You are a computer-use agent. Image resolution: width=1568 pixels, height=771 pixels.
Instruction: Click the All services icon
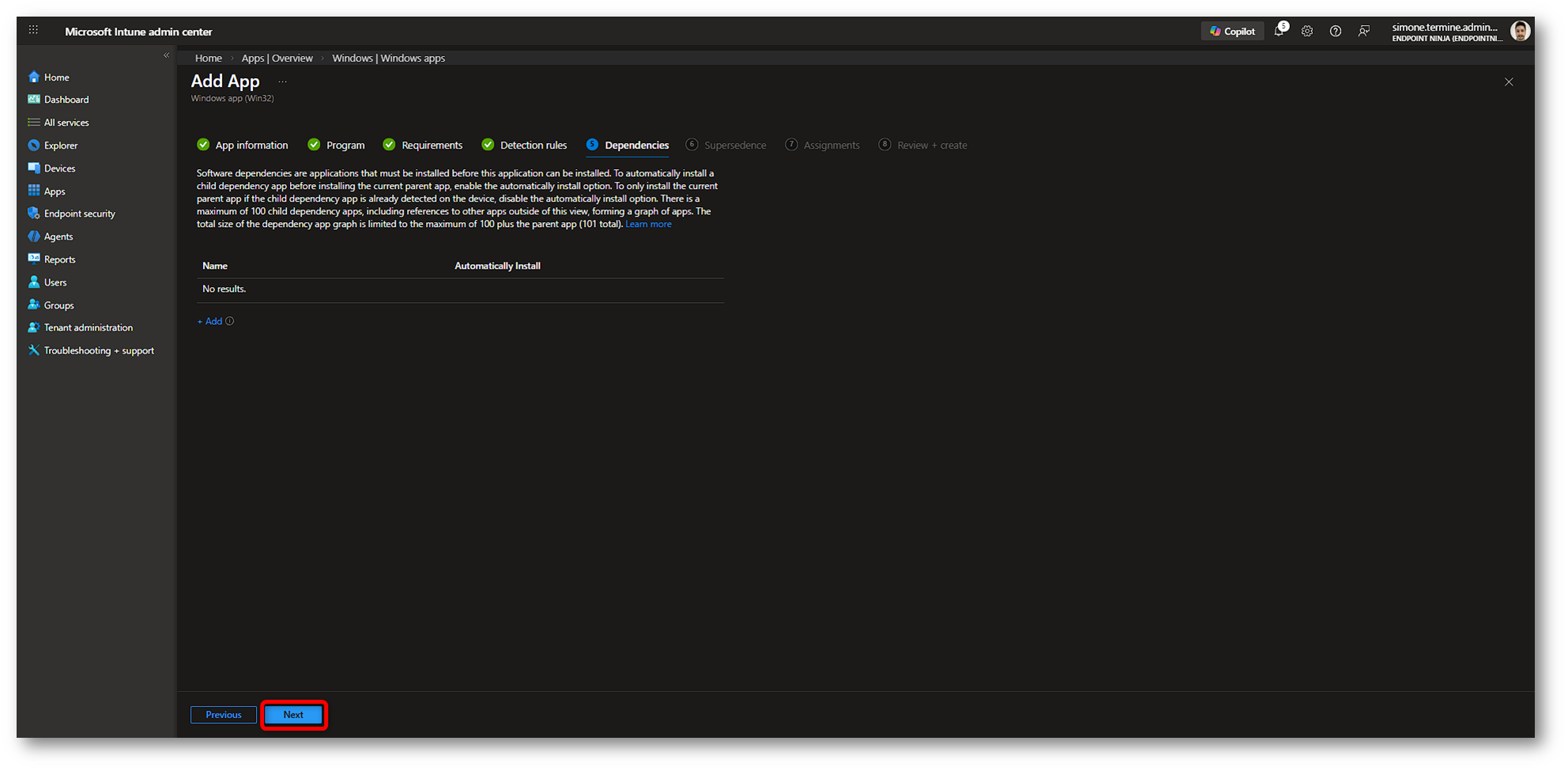coord(34,123)
